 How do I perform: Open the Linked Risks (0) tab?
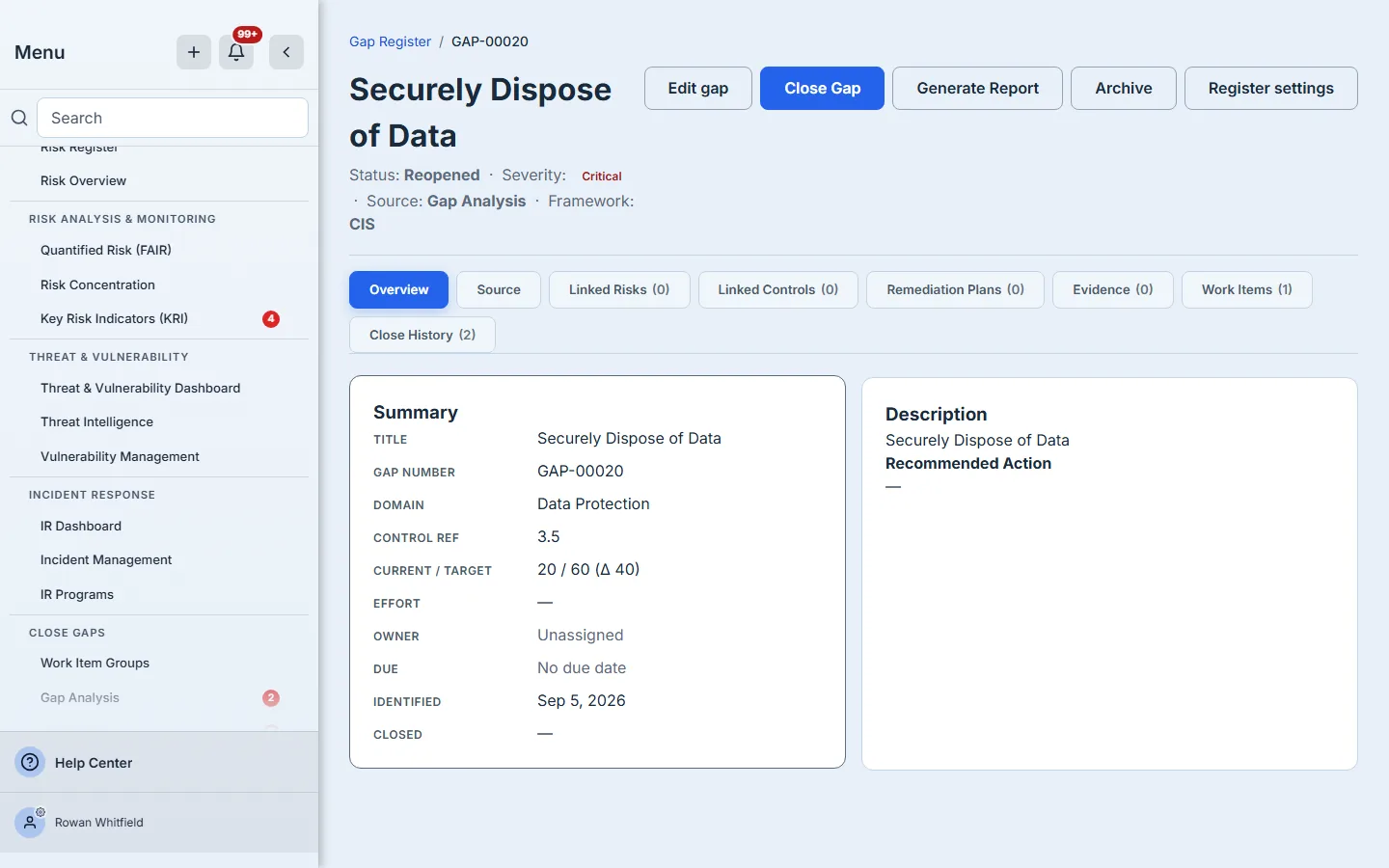pyautogui.click(x=619, y=289)
